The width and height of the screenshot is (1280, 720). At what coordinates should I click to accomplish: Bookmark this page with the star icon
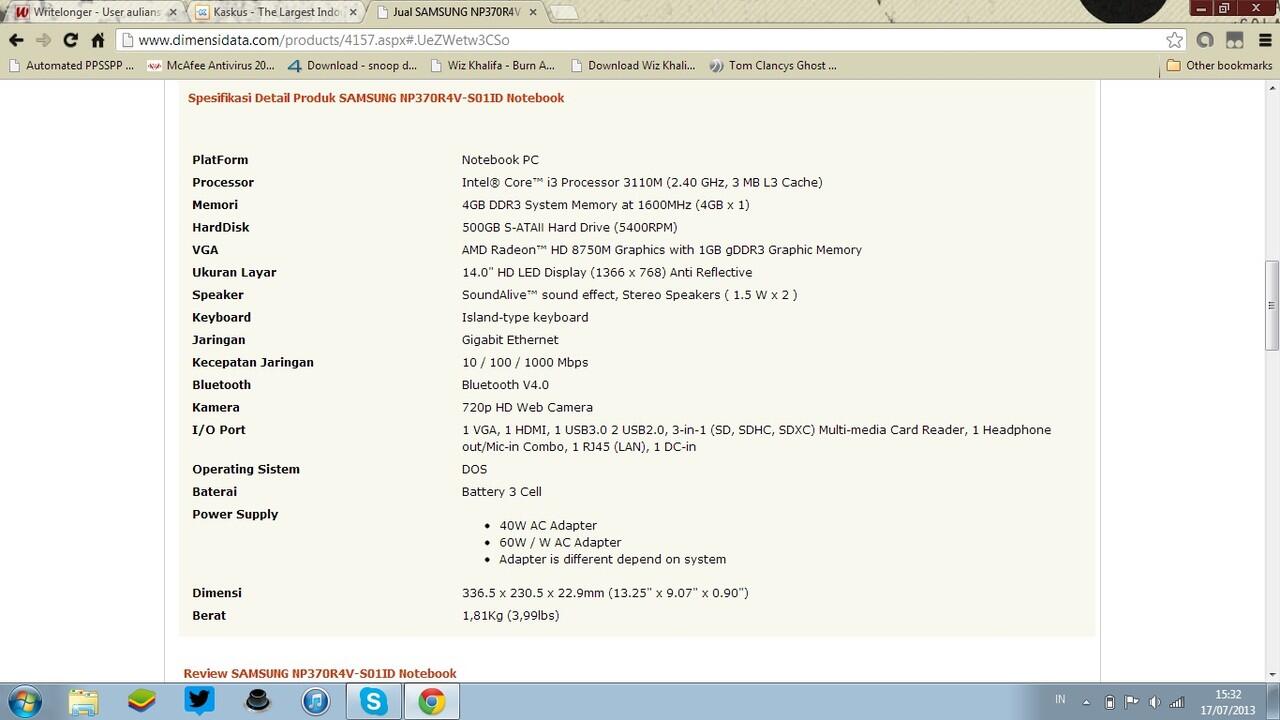[1174, 40]
